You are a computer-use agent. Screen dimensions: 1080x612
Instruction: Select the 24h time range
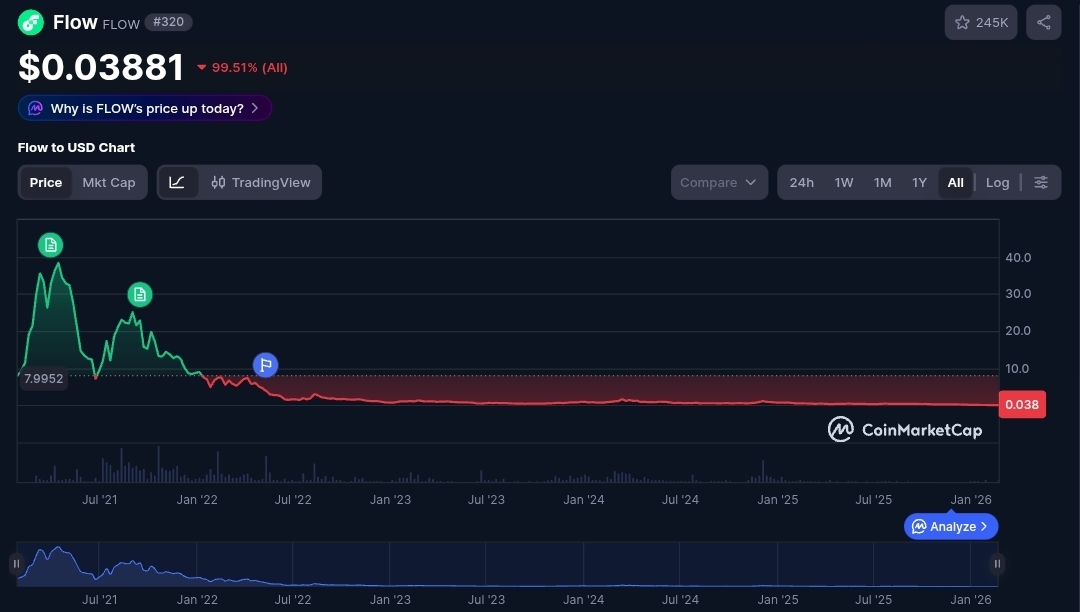pyautogui.click(x=801, y=182)
